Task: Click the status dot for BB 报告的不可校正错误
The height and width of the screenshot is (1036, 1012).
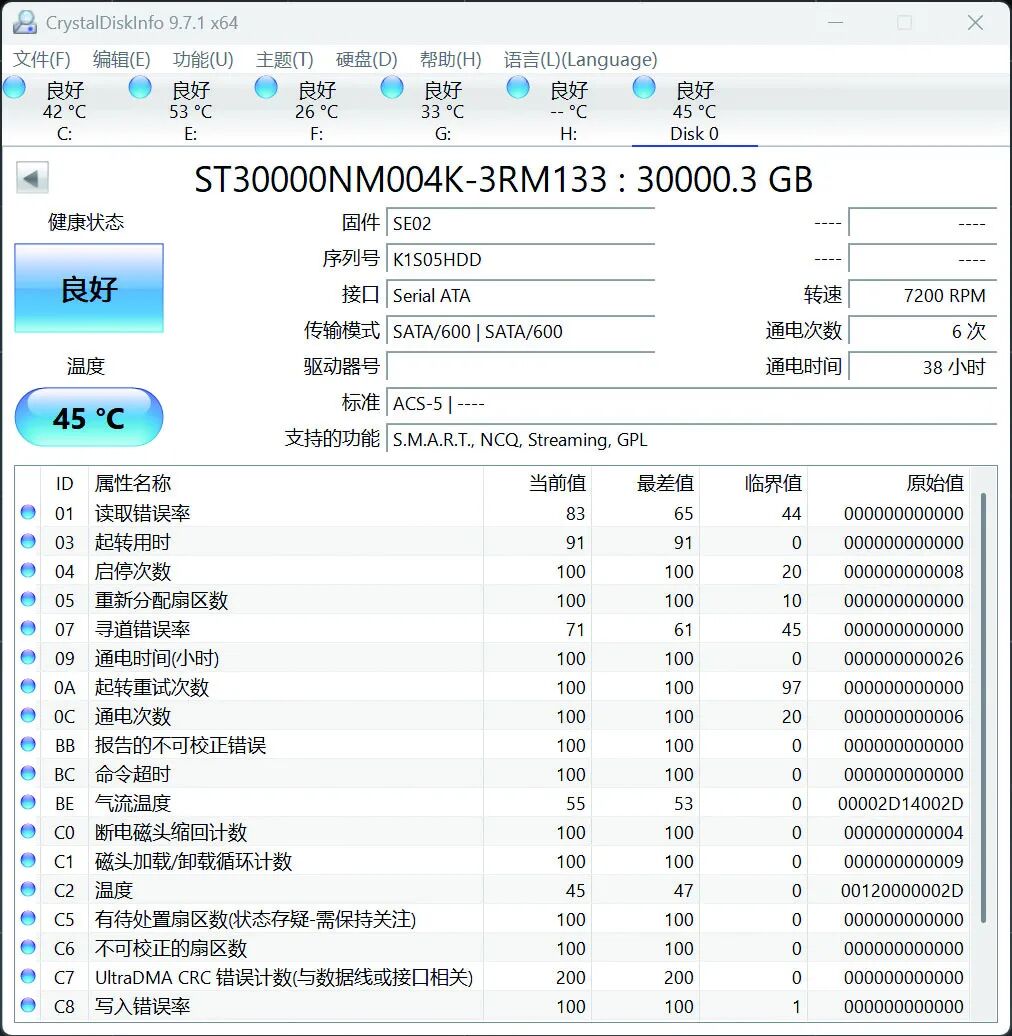Action: 28,745
